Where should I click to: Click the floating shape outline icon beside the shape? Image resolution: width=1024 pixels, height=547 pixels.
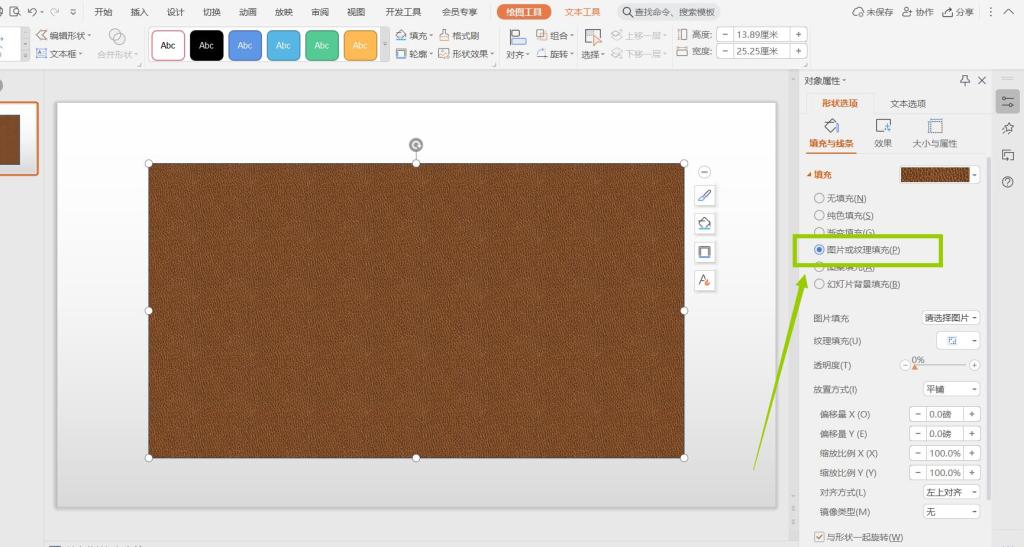705,252
